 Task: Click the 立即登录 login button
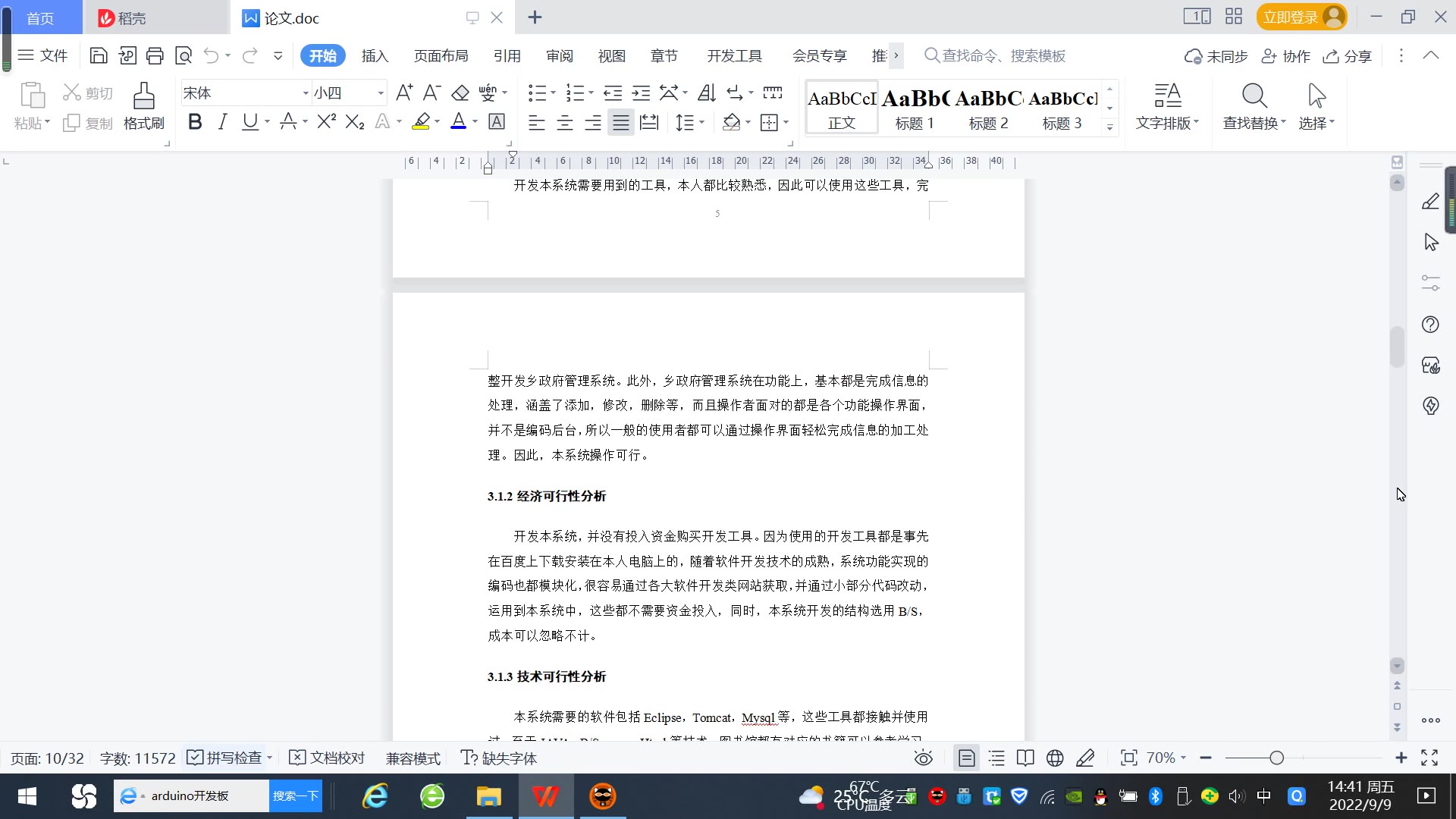point(1301,17)
